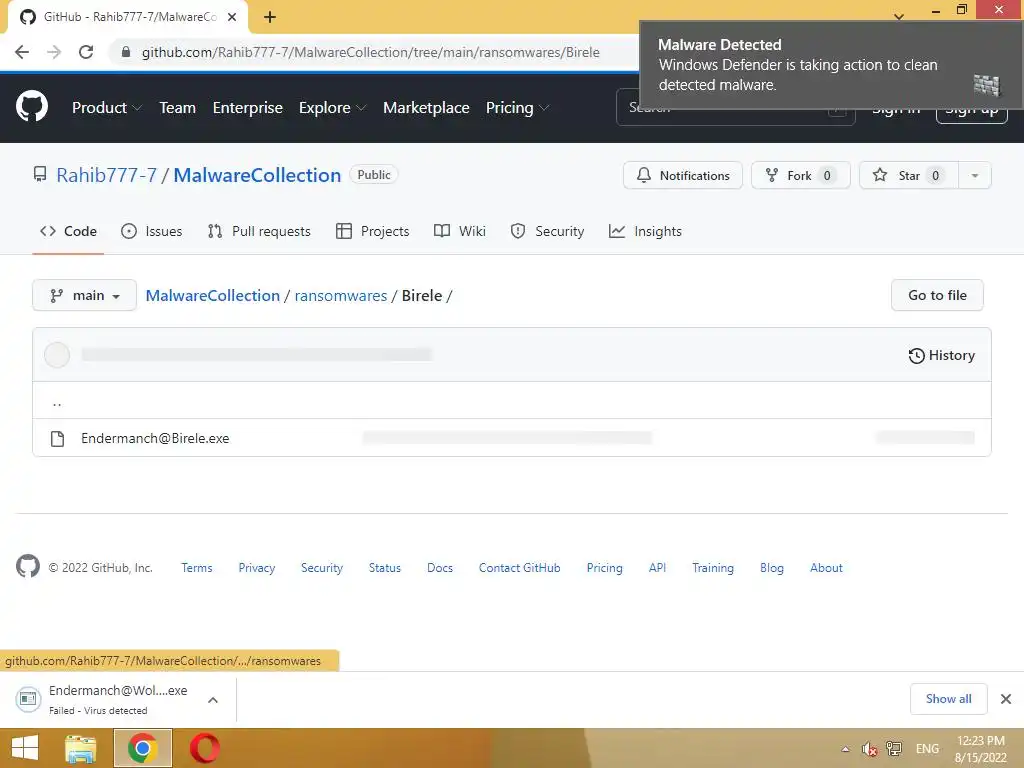The image size is (1024, 768).
Task: Go to ransomwares folder in breadcrumb
Action: [x=340, y=295]
